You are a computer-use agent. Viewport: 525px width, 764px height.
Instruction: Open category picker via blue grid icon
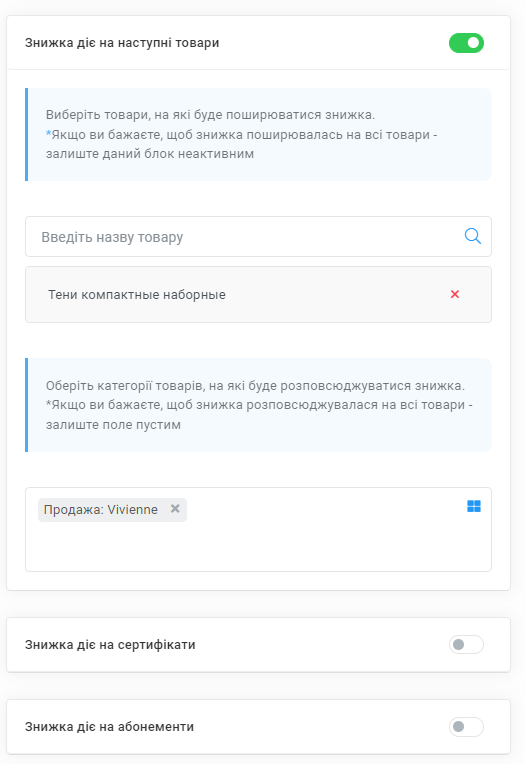pyautogui.click(x=474, y=506)
